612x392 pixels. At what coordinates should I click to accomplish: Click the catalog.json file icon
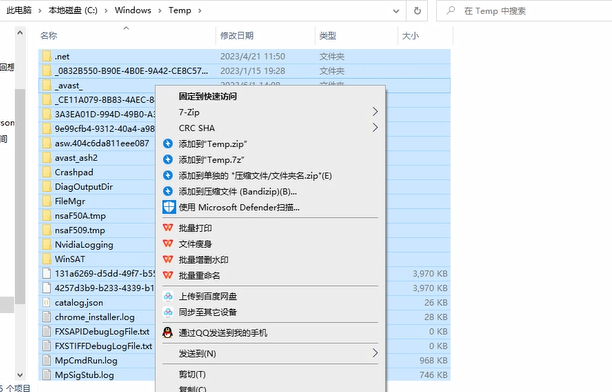click(x=46, y=302)
